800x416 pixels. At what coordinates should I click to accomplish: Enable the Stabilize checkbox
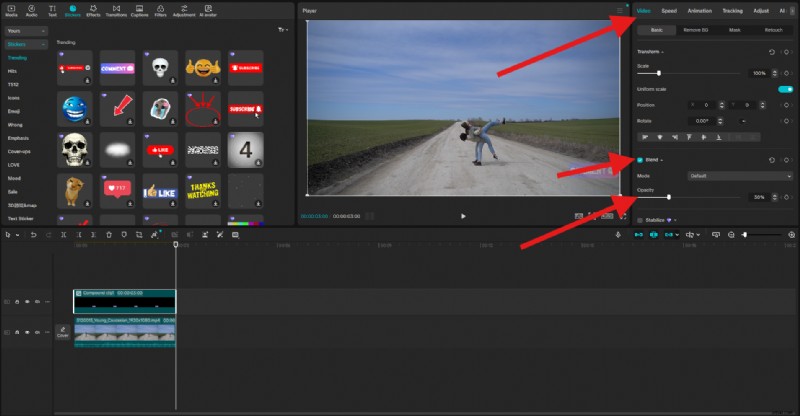coord(640,221)
